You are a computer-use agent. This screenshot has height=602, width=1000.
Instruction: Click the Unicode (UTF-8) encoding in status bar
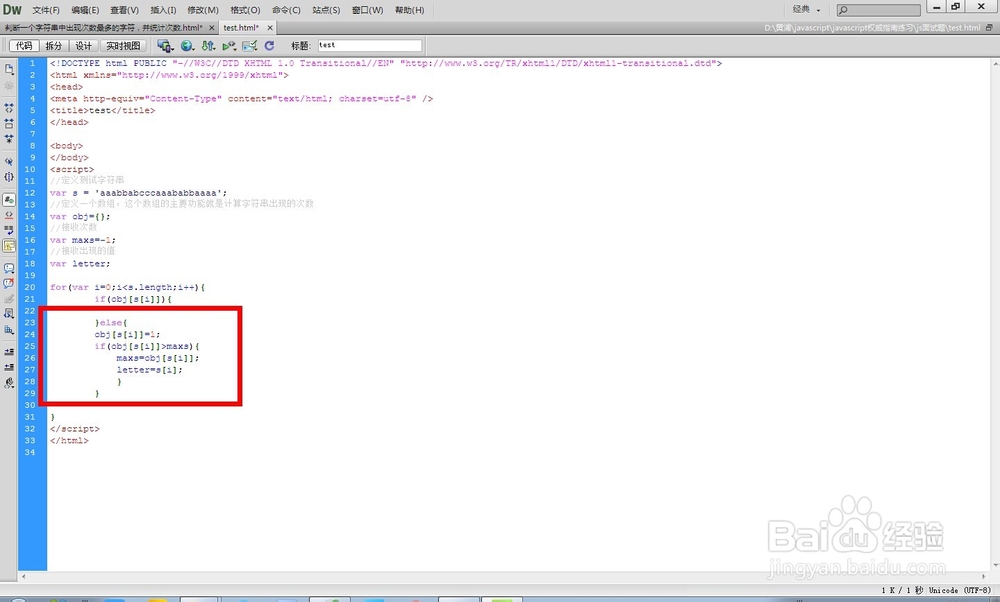pos(960,591)
